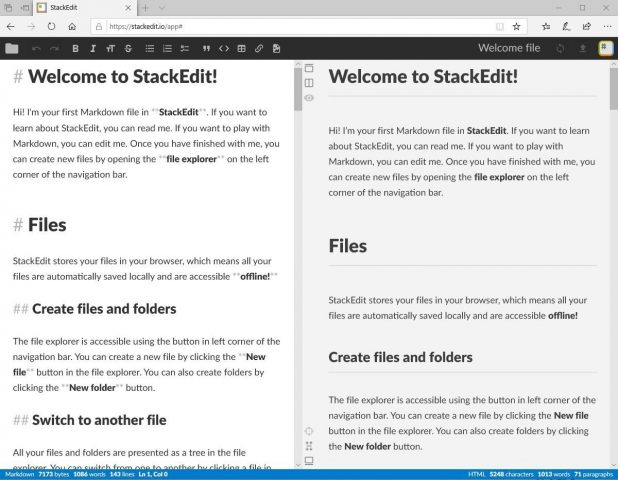Open the tab preview chevron
The height and width of the screenshot is (480, 618).
[x=162, y=7]
